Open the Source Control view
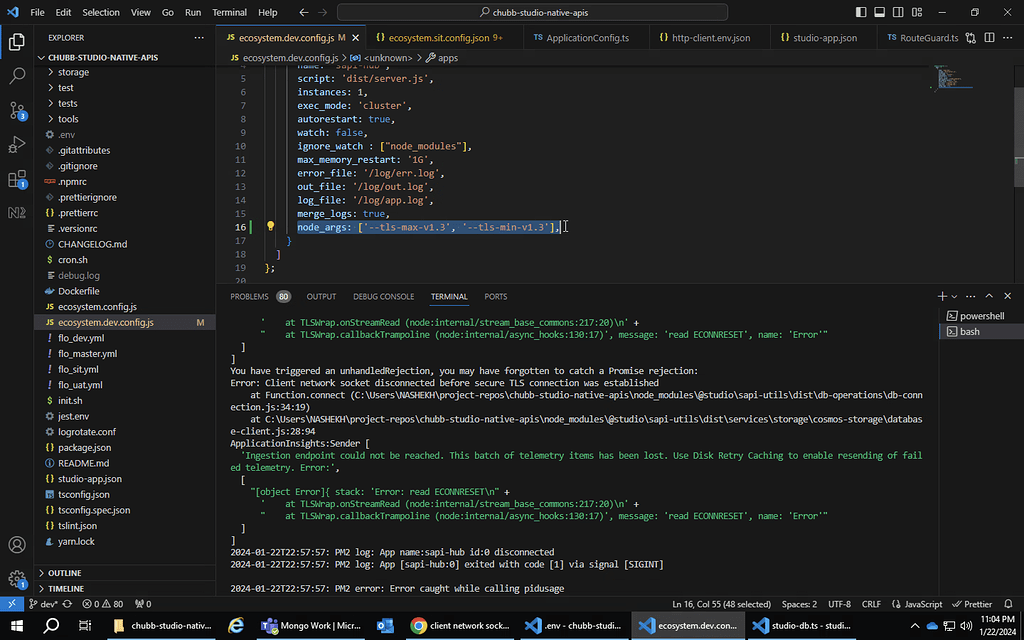This screenshot has width=1024, height=640. tap(17, 110)
